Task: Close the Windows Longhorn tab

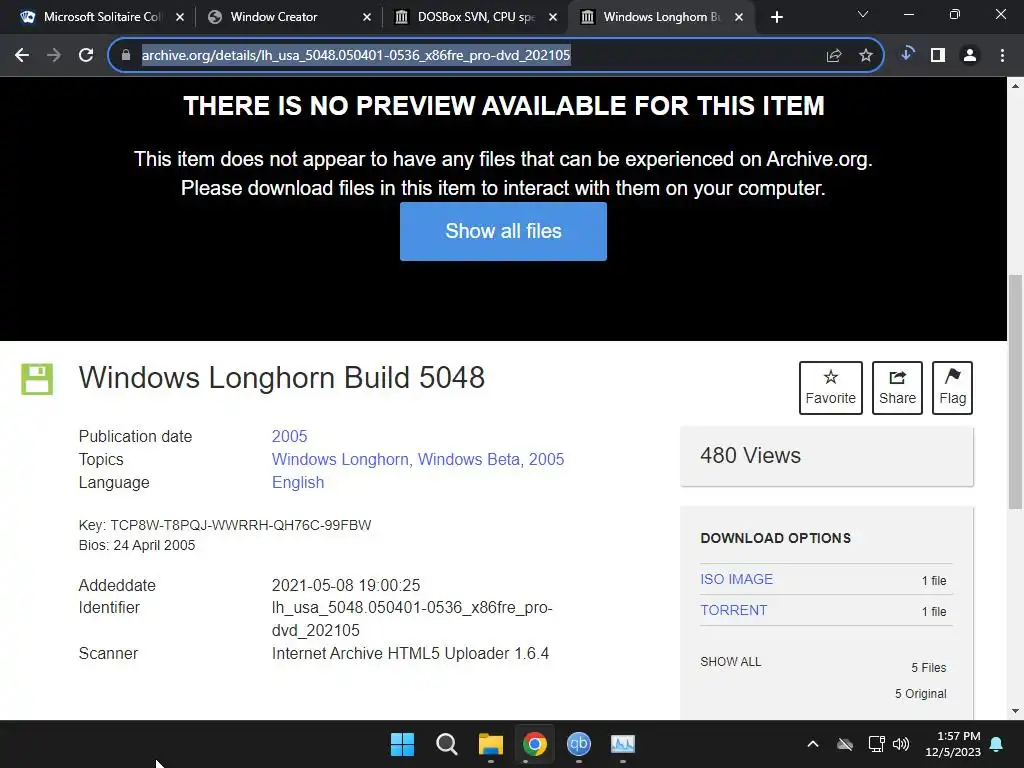Action: (x=739, y=18)
